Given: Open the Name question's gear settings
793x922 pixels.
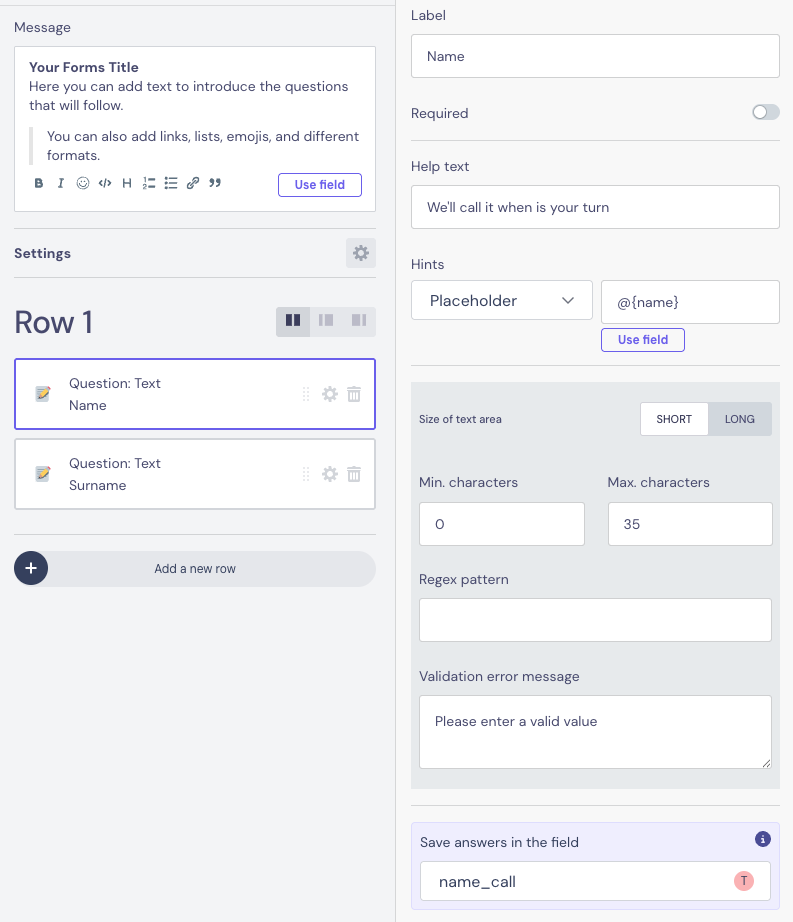Looking at the screenshot, I should [x=330, y=394].
